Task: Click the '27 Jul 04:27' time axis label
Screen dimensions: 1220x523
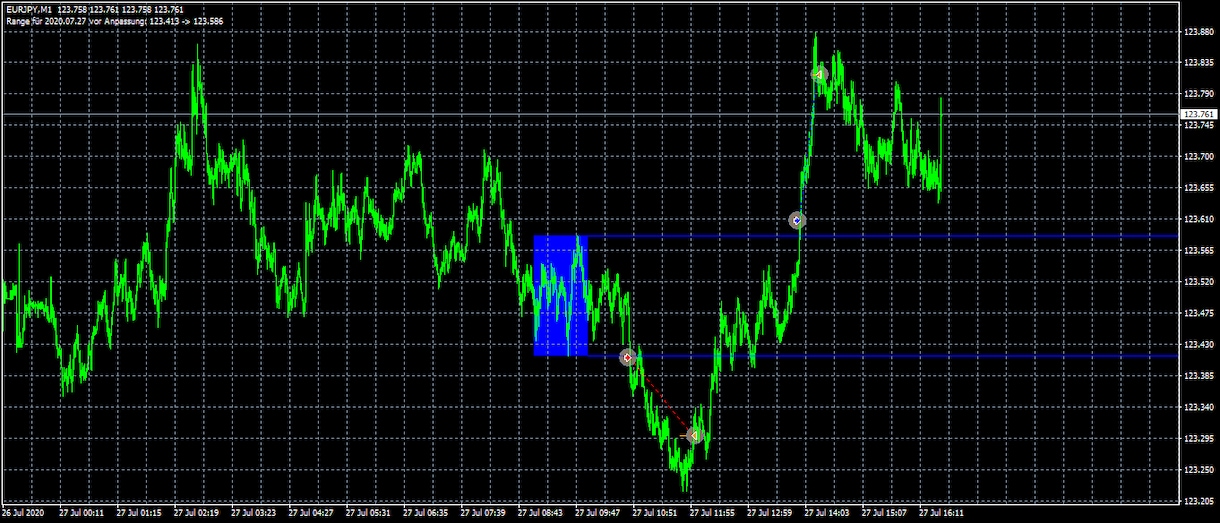Action: [311, 512]
